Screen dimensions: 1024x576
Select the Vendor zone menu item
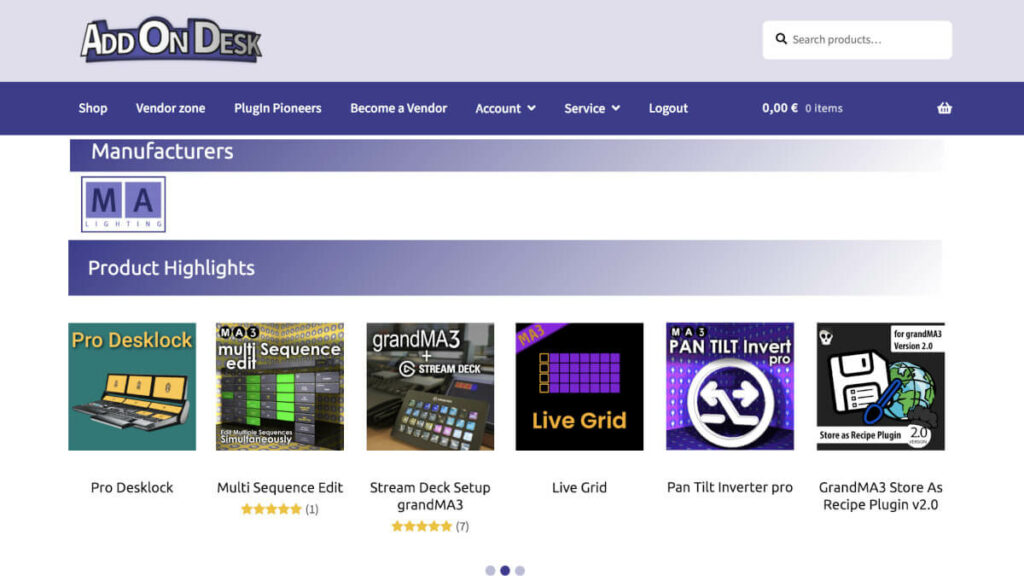(x=170, y=108)
